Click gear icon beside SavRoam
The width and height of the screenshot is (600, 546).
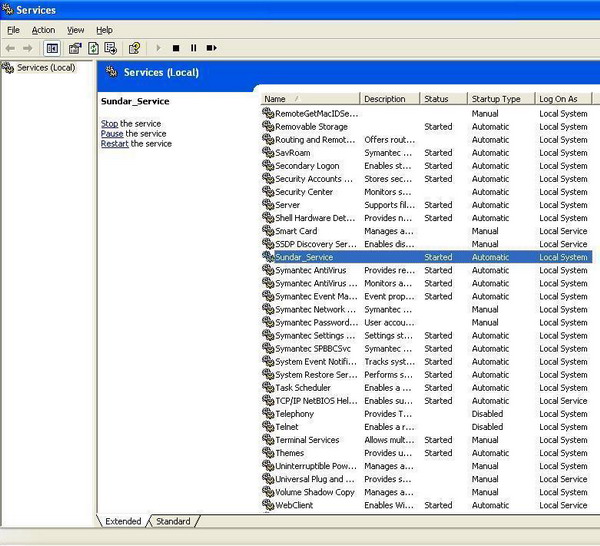(x=268, y=152)
